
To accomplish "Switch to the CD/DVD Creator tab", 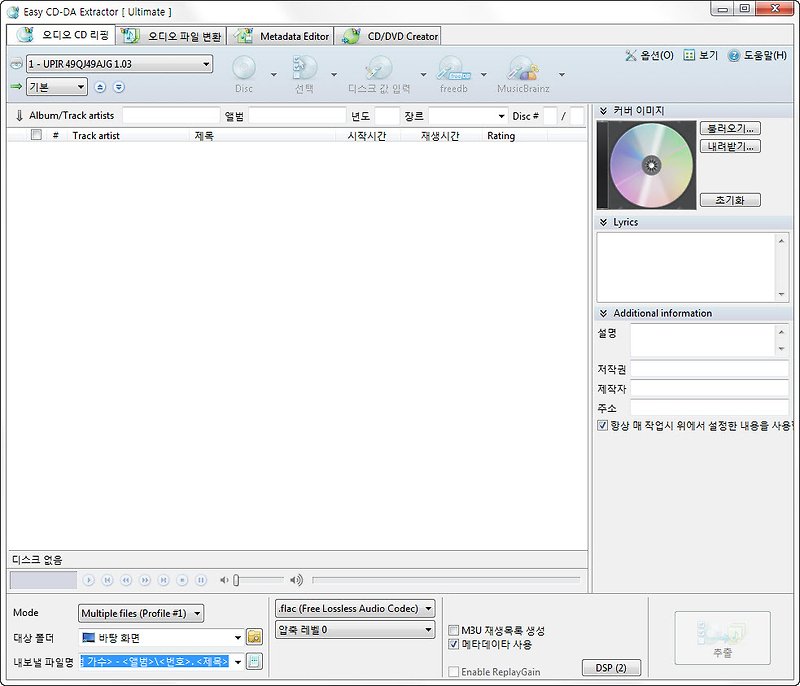I will (390, 34).
